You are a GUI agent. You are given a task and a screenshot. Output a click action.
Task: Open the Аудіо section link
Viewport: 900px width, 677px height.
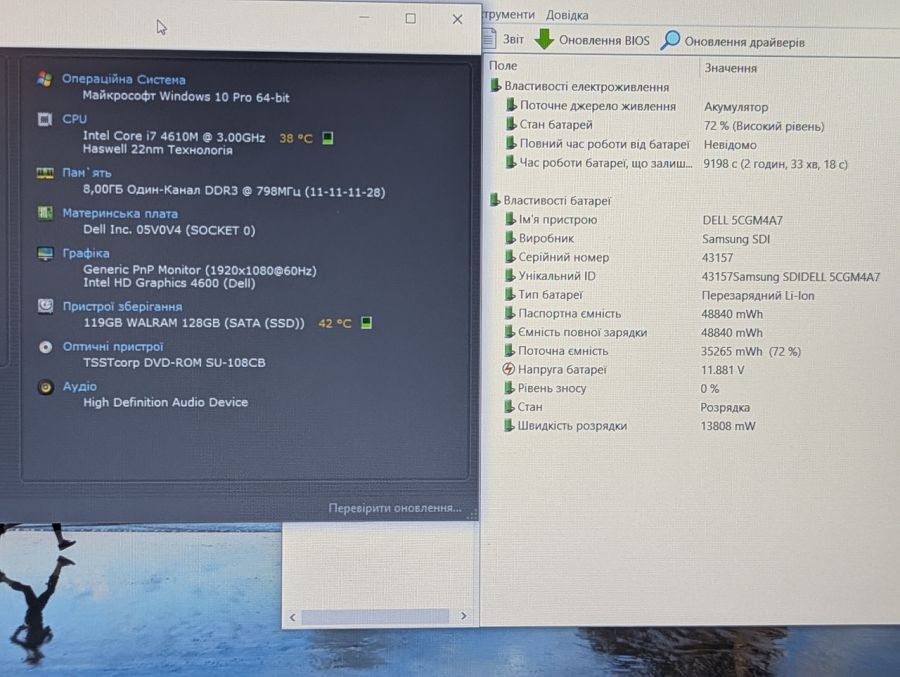tap(79, 386)
